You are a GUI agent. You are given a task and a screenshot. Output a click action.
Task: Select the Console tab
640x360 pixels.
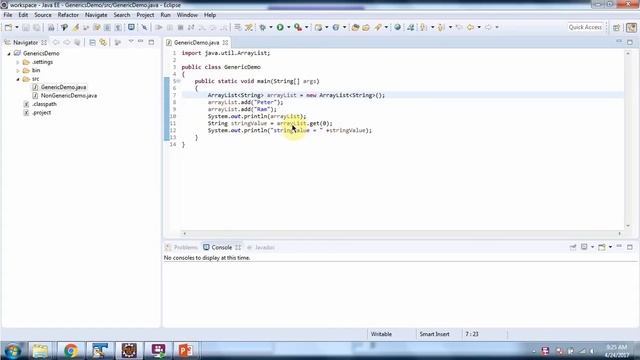[x=222, y=247]
